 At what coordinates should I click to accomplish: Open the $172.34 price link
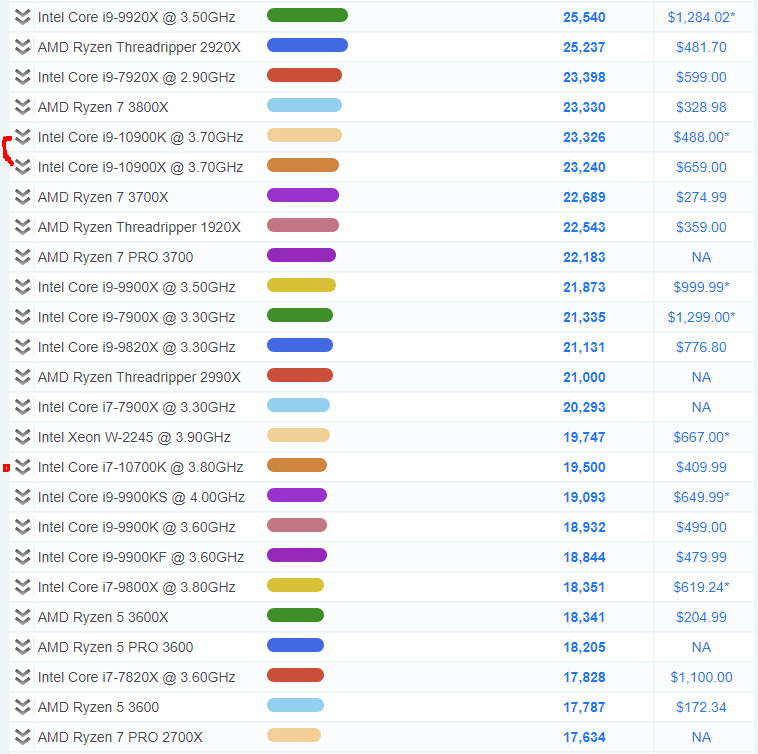tap(701, 707)
